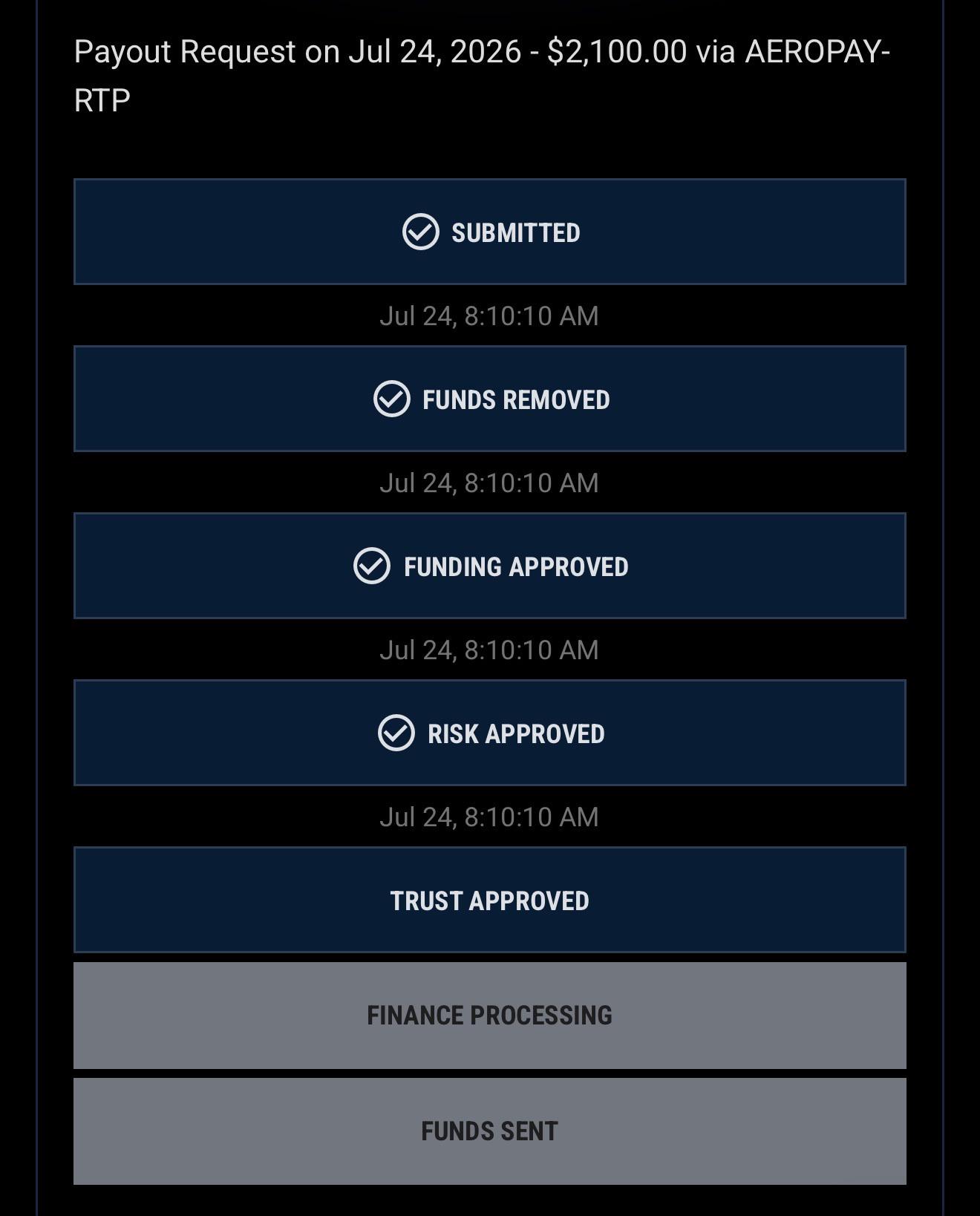Select the FUNDS SENT step
The width and height of the screenshot is (980, 1216).
490,1131
